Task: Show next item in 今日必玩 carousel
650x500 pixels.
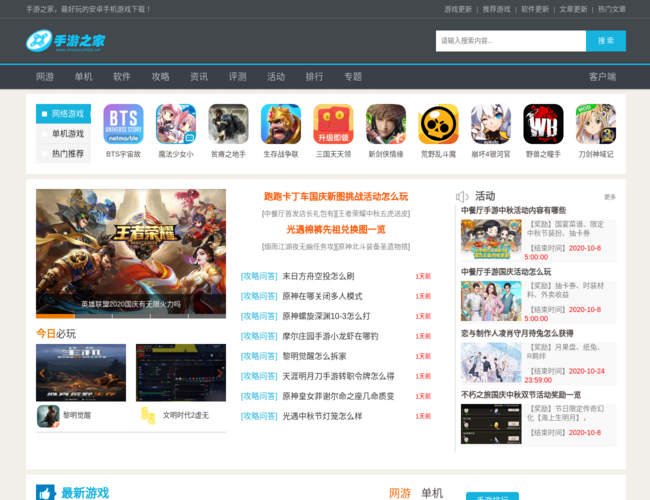Action: coord(220,373)
